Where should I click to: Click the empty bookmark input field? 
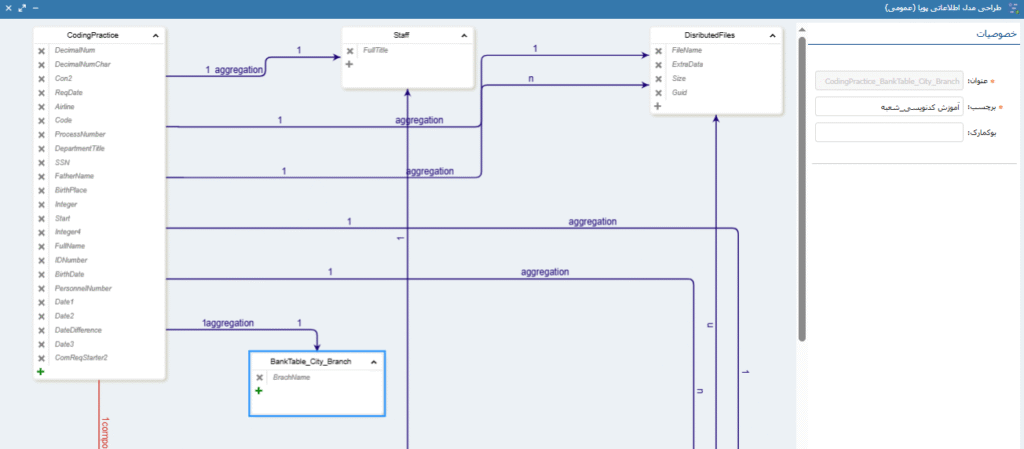[x=888, y=132]
